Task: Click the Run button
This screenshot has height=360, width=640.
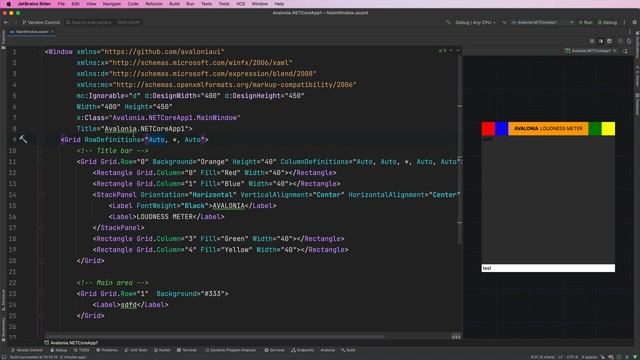Action: coord(585,22)
